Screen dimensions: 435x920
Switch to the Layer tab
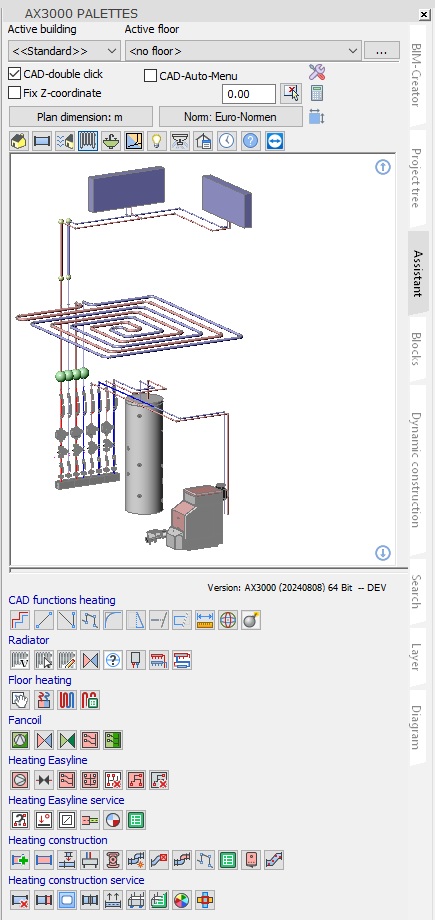pyautogui.click(x=416, y=657)
